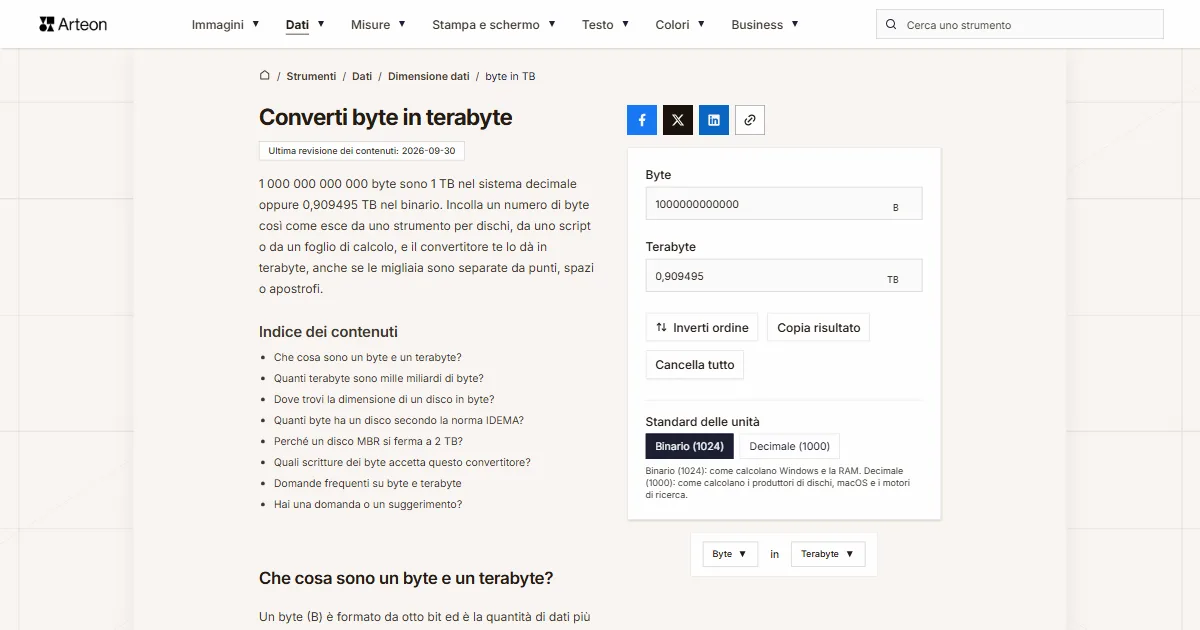This screenshot has width=1200, height=630.
Task: Click the 'Converti byte in terabyte' heading
Action: pos(386,117)
